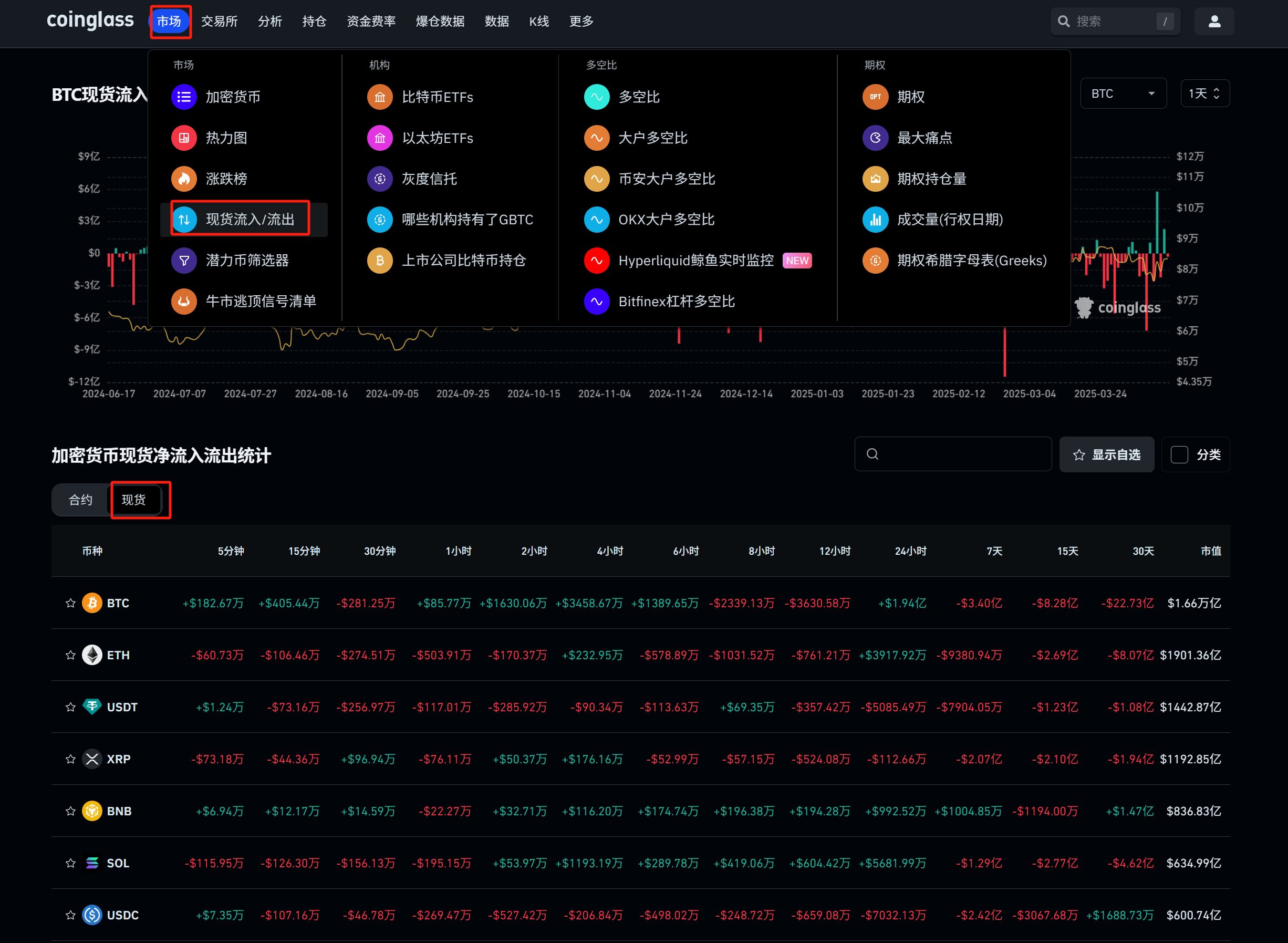Star BTC as a favorite
1288x943 pixels.
71,603
